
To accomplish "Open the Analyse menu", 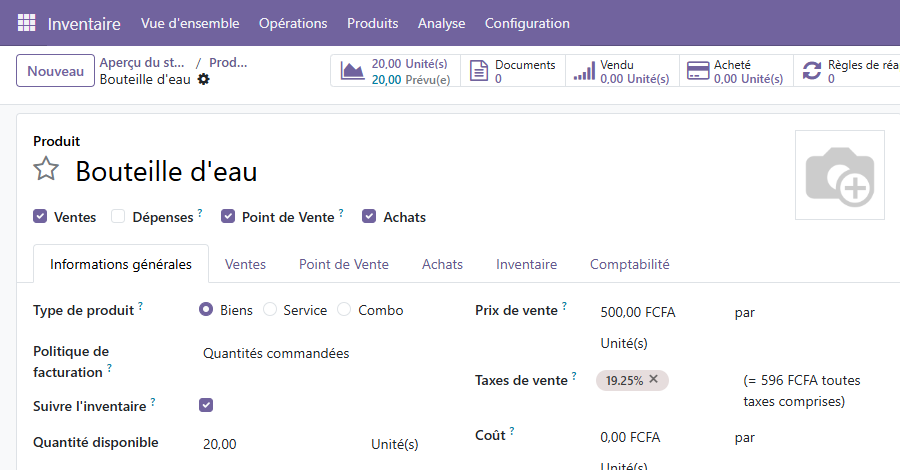I will (x=441, y=23).
